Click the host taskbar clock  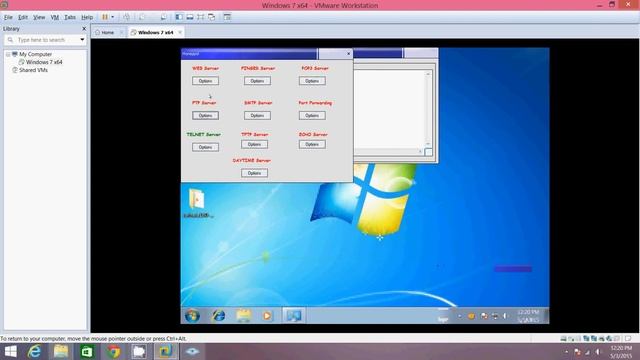(x=621, y=352)
